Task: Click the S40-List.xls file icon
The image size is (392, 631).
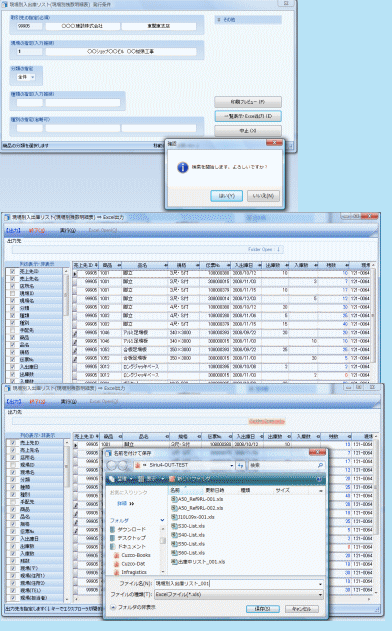Action: pyautogui.click(x=174, y=535)
